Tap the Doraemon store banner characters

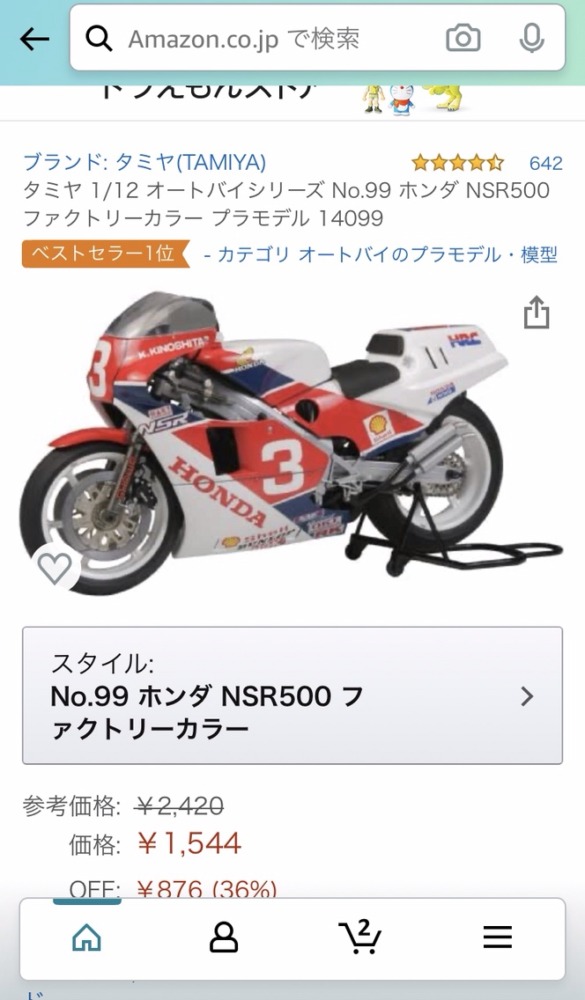(413, 100)
